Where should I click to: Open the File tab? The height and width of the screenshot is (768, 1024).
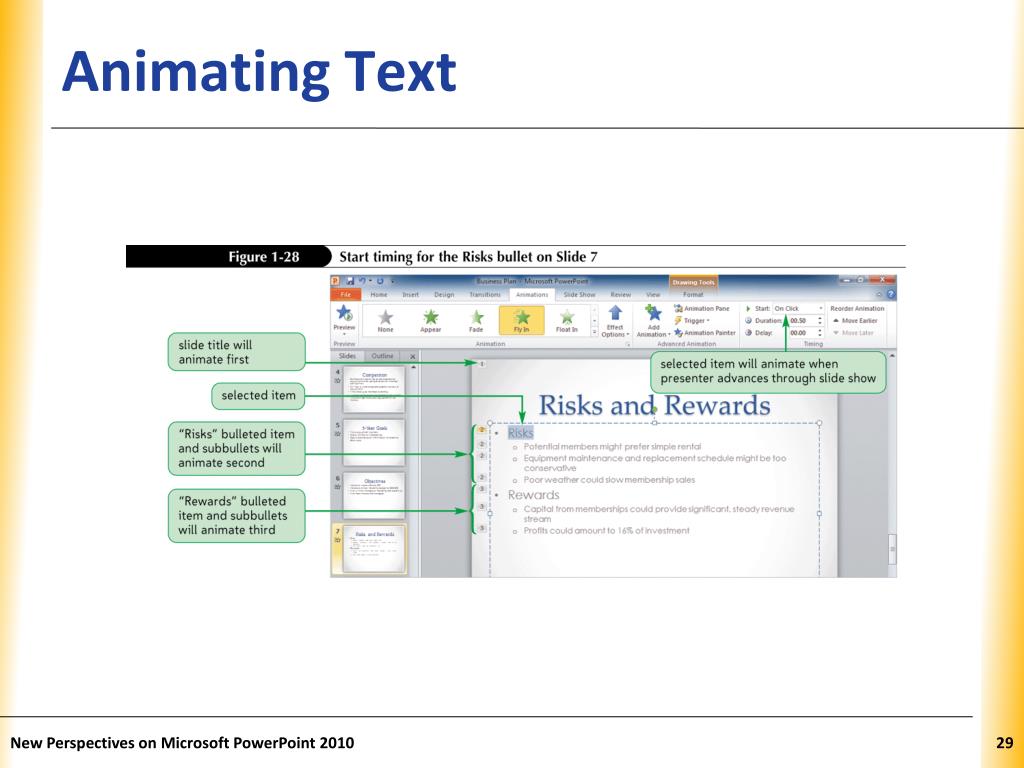coord(346,295)
